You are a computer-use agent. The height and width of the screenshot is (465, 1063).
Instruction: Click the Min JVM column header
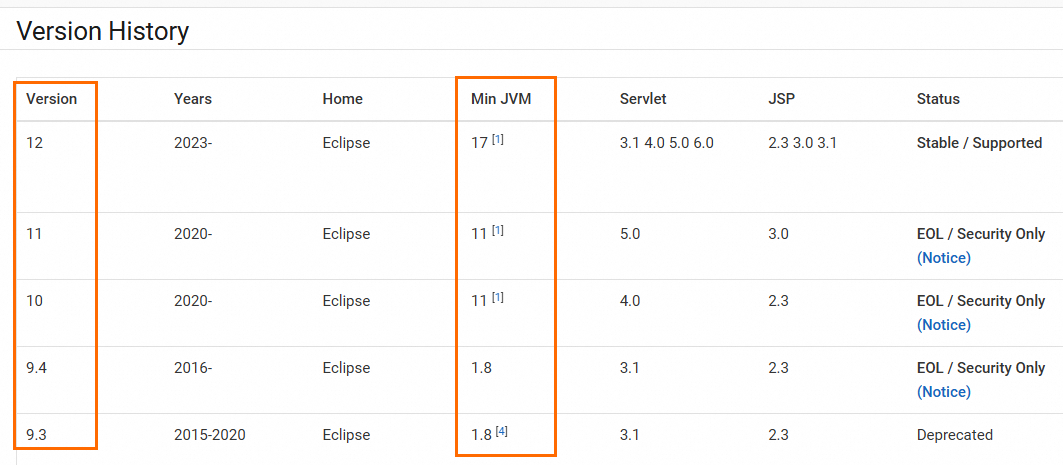tap(501, 99)
